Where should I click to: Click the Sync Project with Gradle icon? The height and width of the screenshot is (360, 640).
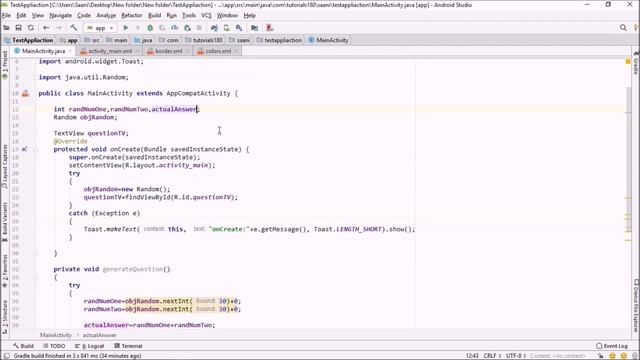(214, 28)
